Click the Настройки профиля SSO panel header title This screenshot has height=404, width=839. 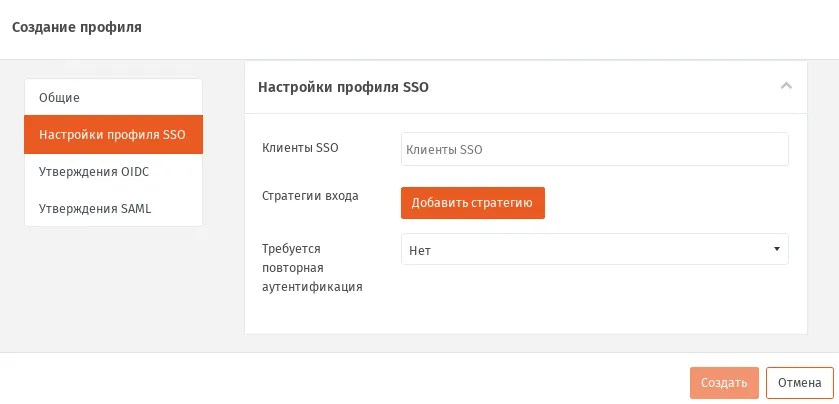coord(343,87)
